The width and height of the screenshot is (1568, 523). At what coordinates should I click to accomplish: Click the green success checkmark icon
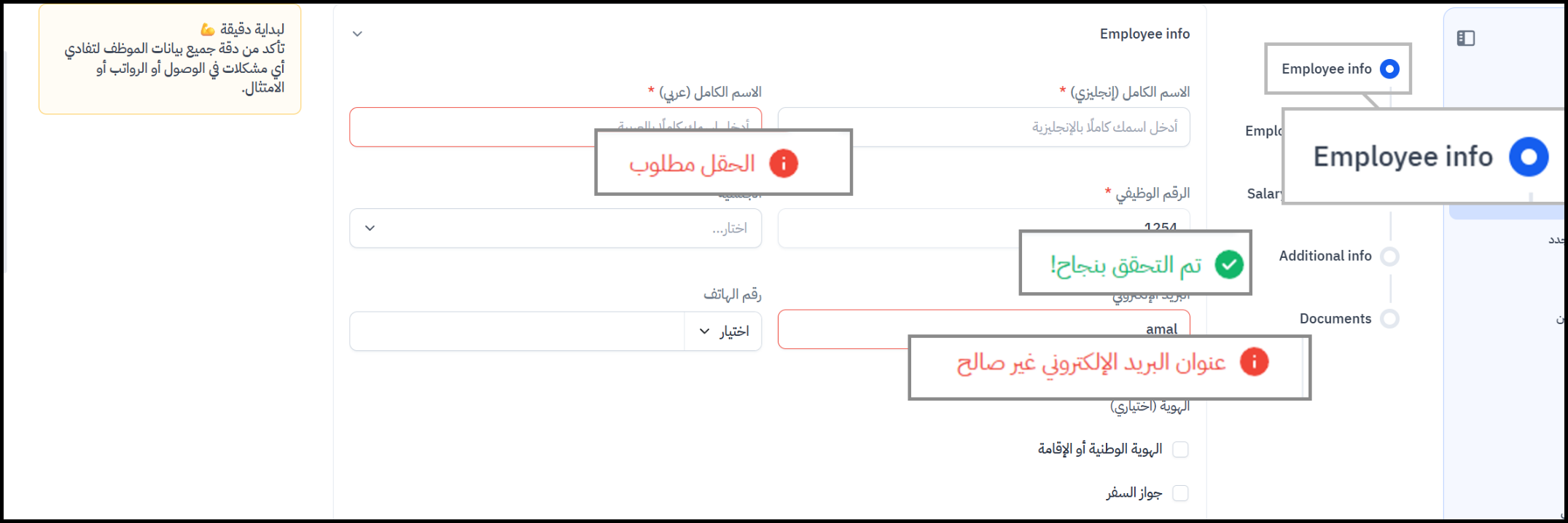pos(1229,264)
